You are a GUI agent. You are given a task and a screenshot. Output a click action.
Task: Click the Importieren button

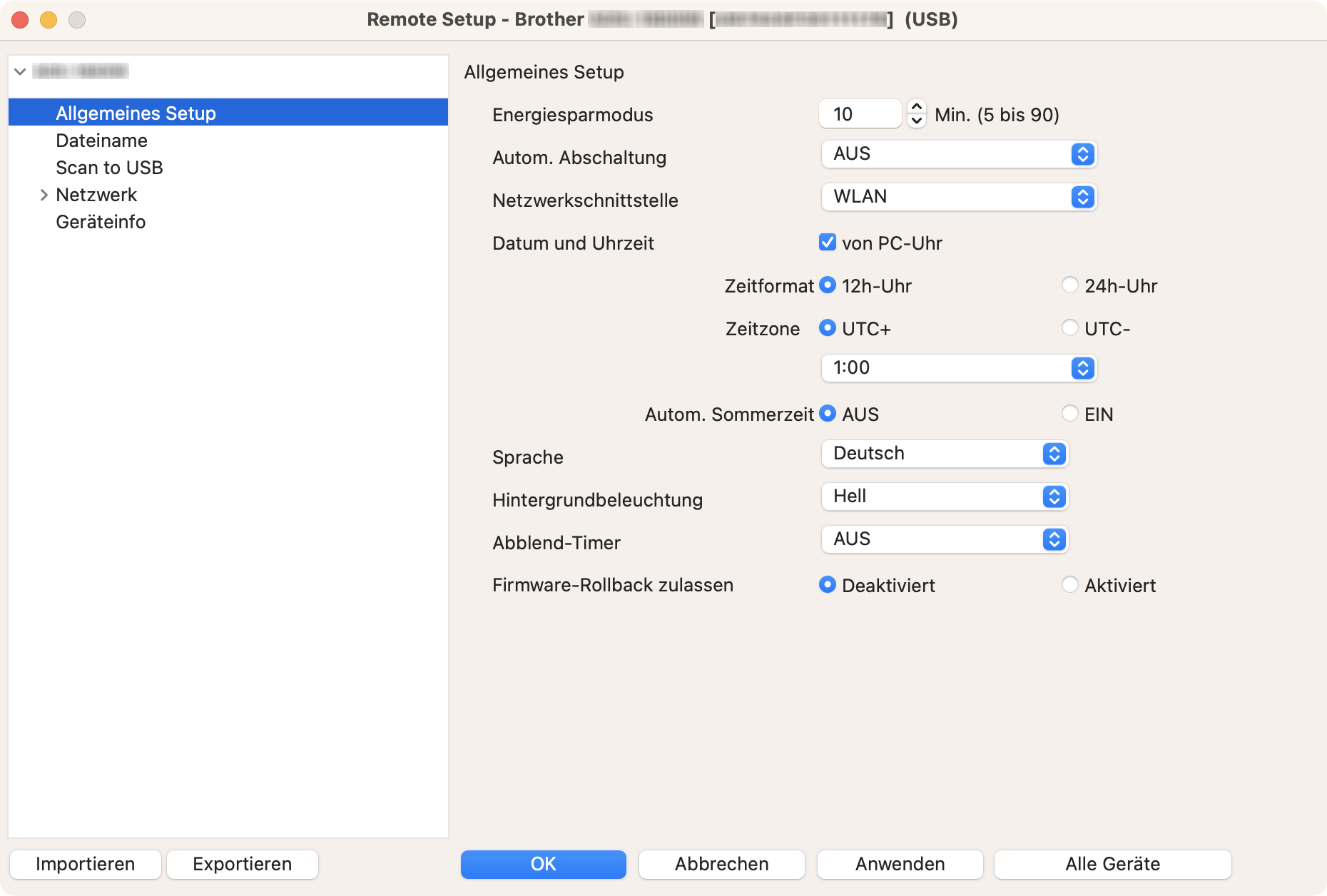click(86, 864)
